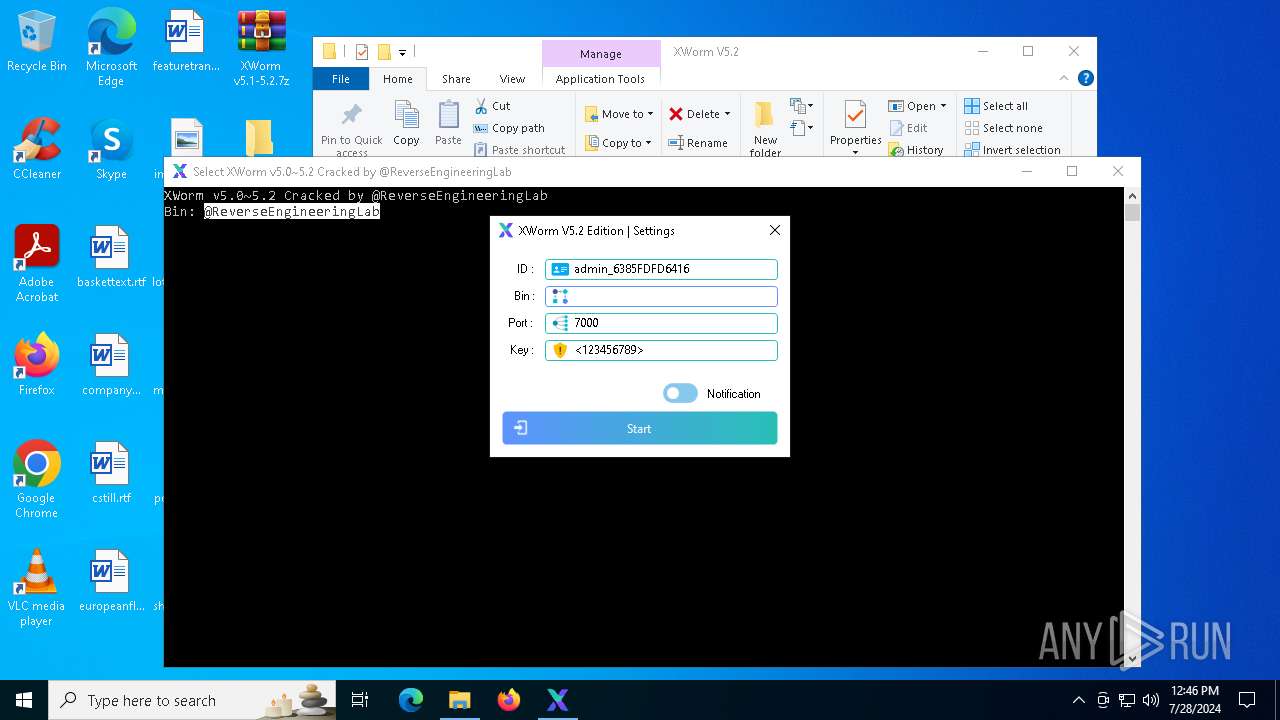Click the Port field's network icon
This screenshot has width=1280, height=720.
560,323
